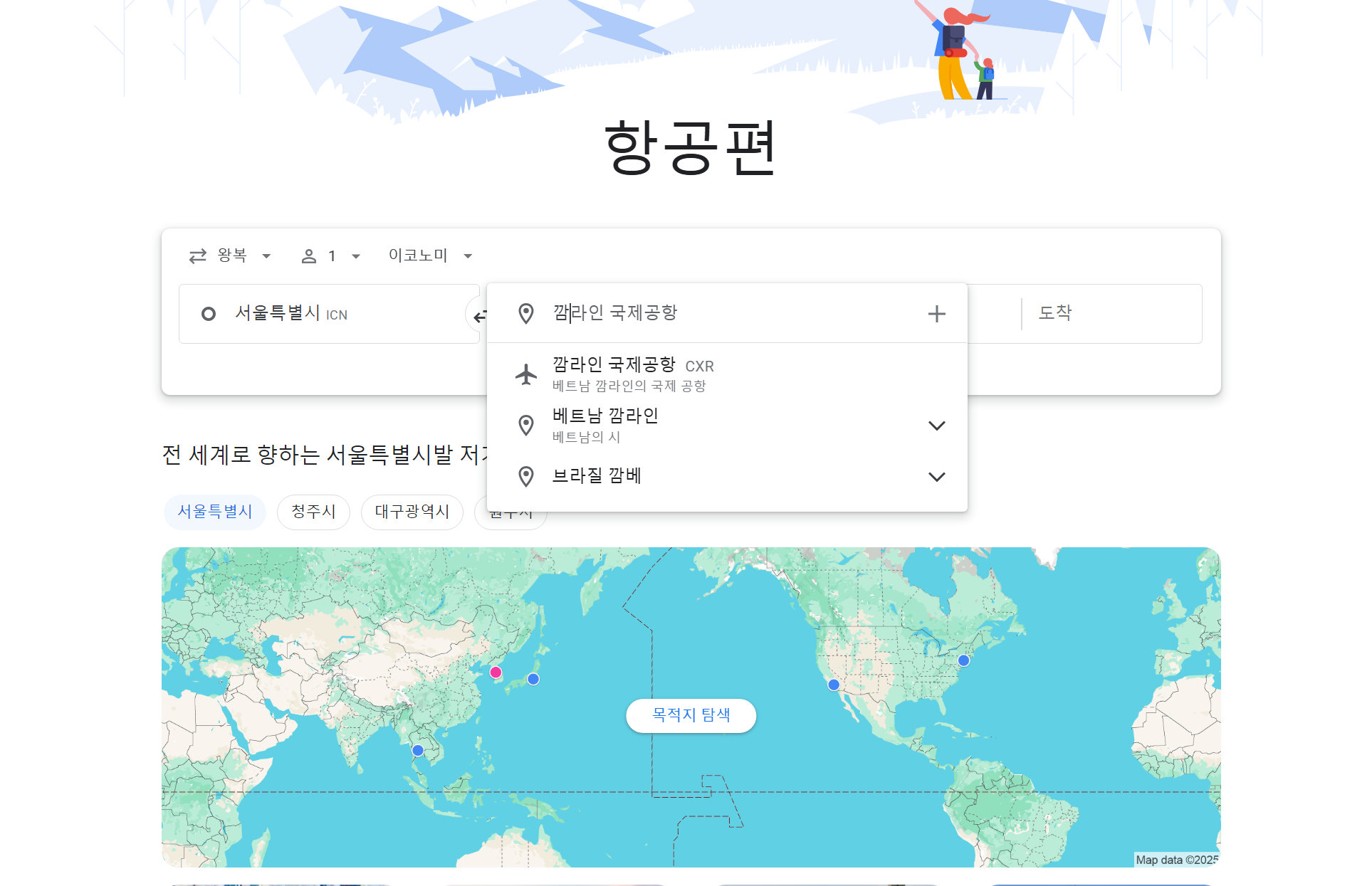This screenshot has height=886, width=1372.
Task: Open the passenger count dropdown
Action: tap(331, 256)
